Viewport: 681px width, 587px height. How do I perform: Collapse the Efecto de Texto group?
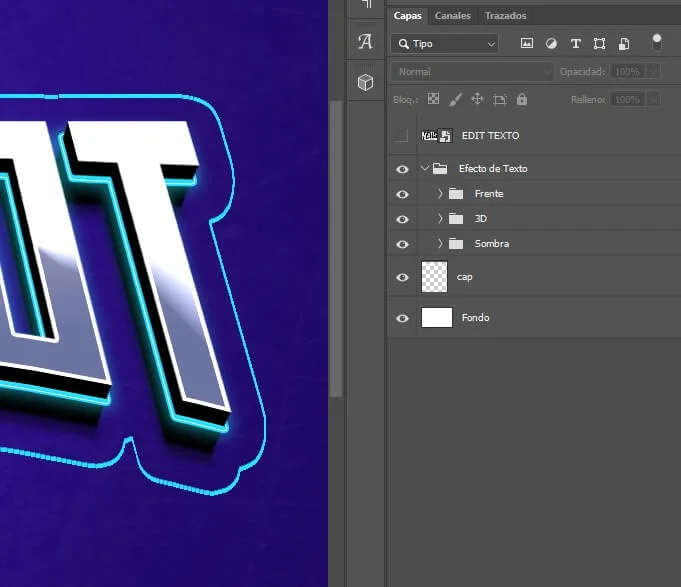click(425, 169)
